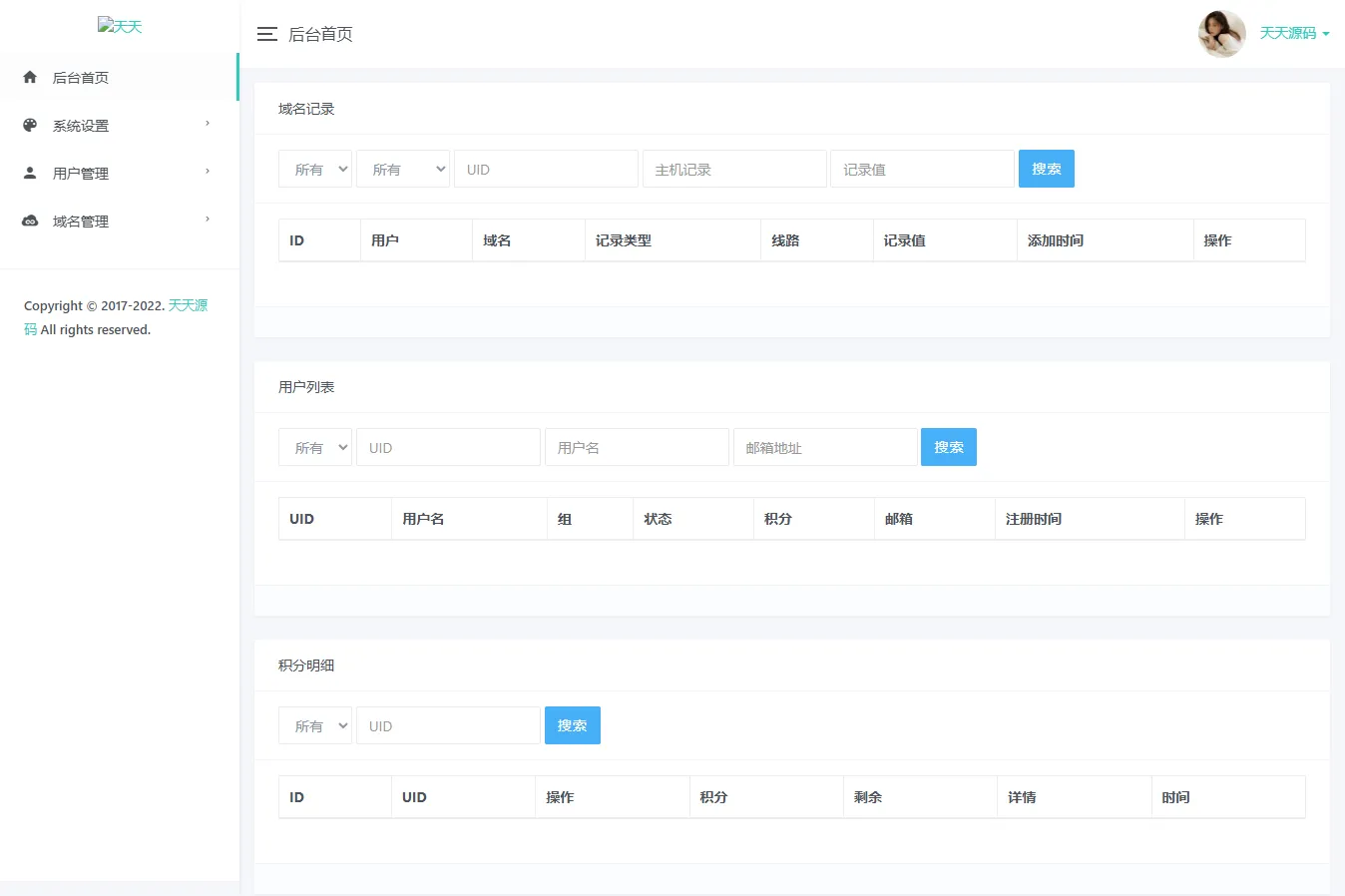Select 用户管理 menu item
Screen dimensions: 1345x896
tap(119, 173)
